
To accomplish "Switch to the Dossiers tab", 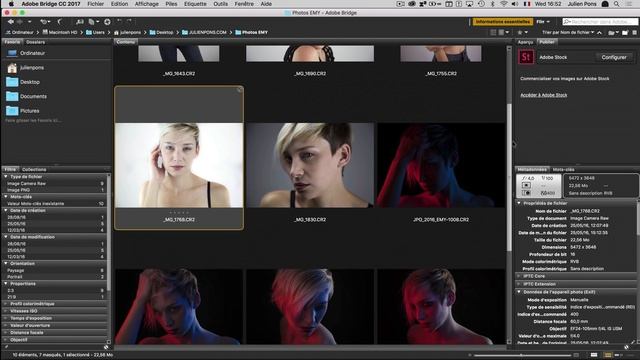I will point(36,42).
